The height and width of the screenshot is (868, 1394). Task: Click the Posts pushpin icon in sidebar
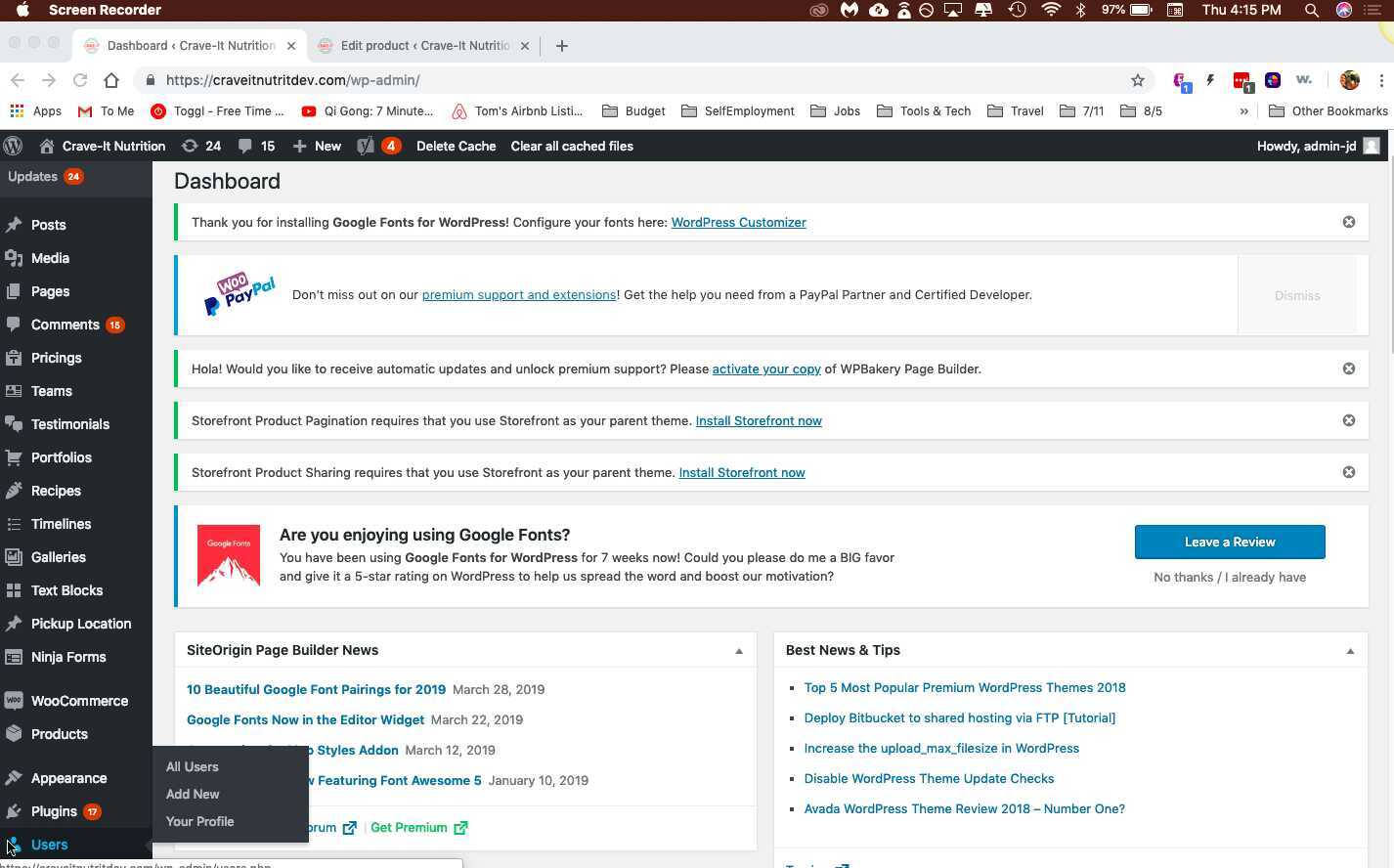(x=14, y=225)
